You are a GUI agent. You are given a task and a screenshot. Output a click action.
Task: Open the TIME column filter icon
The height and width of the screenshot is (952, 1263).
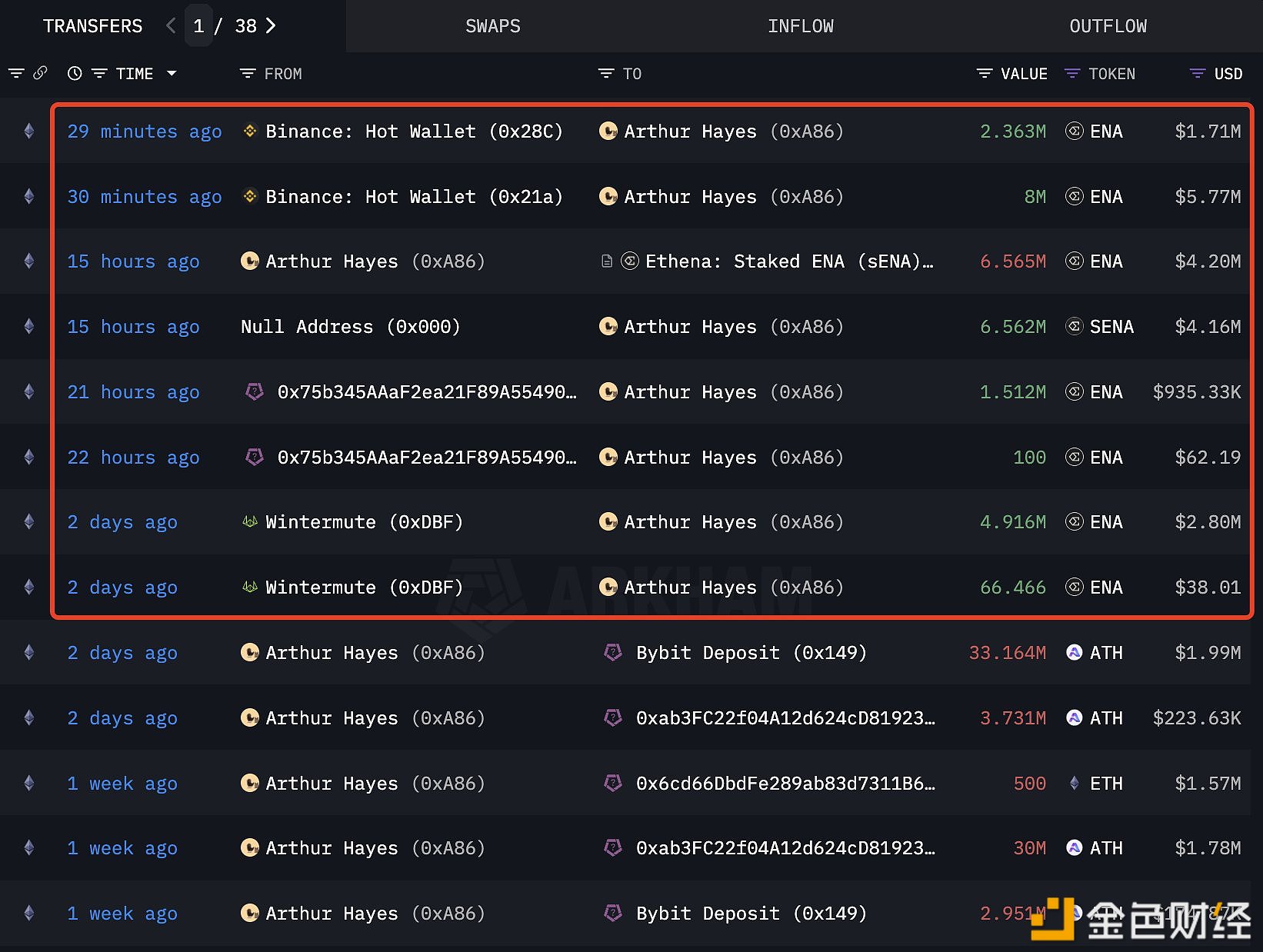pos(99,74)
